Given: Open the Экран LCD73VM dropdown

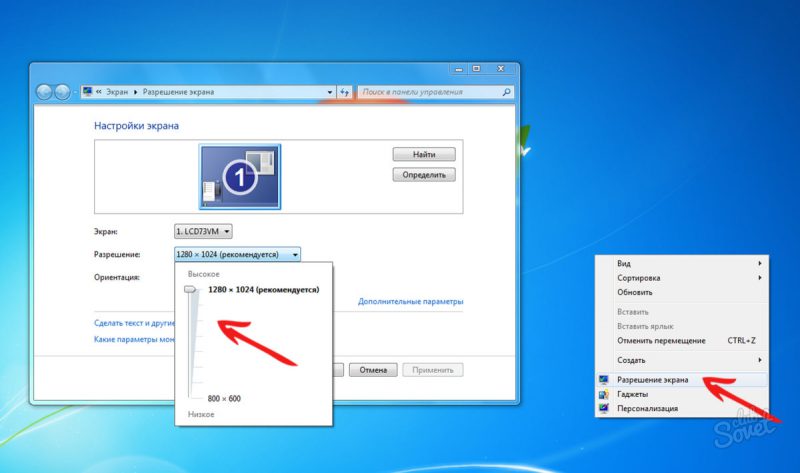Looking at the screenshot, I should (x=203, y=232).
